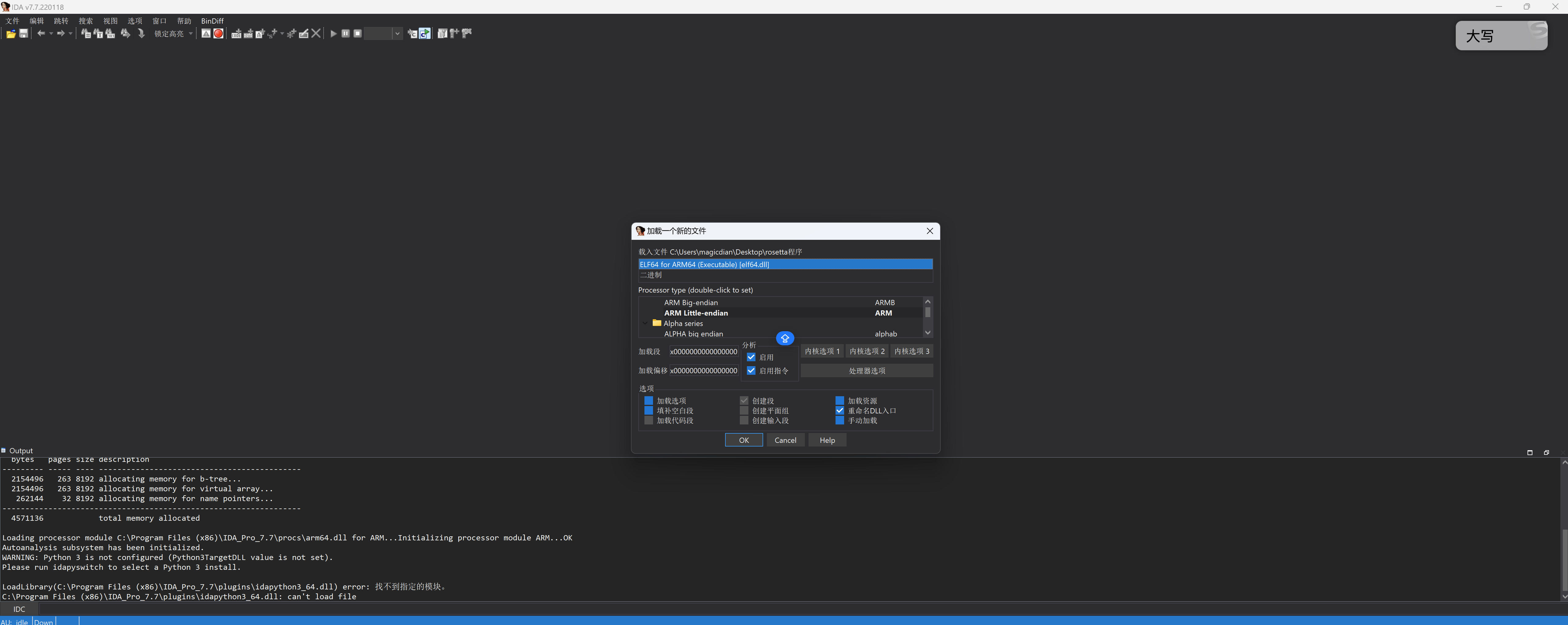The height and width of the screenshot is (625, 1568).
Task: Click the play/start process icon
Action: (333, 33)
